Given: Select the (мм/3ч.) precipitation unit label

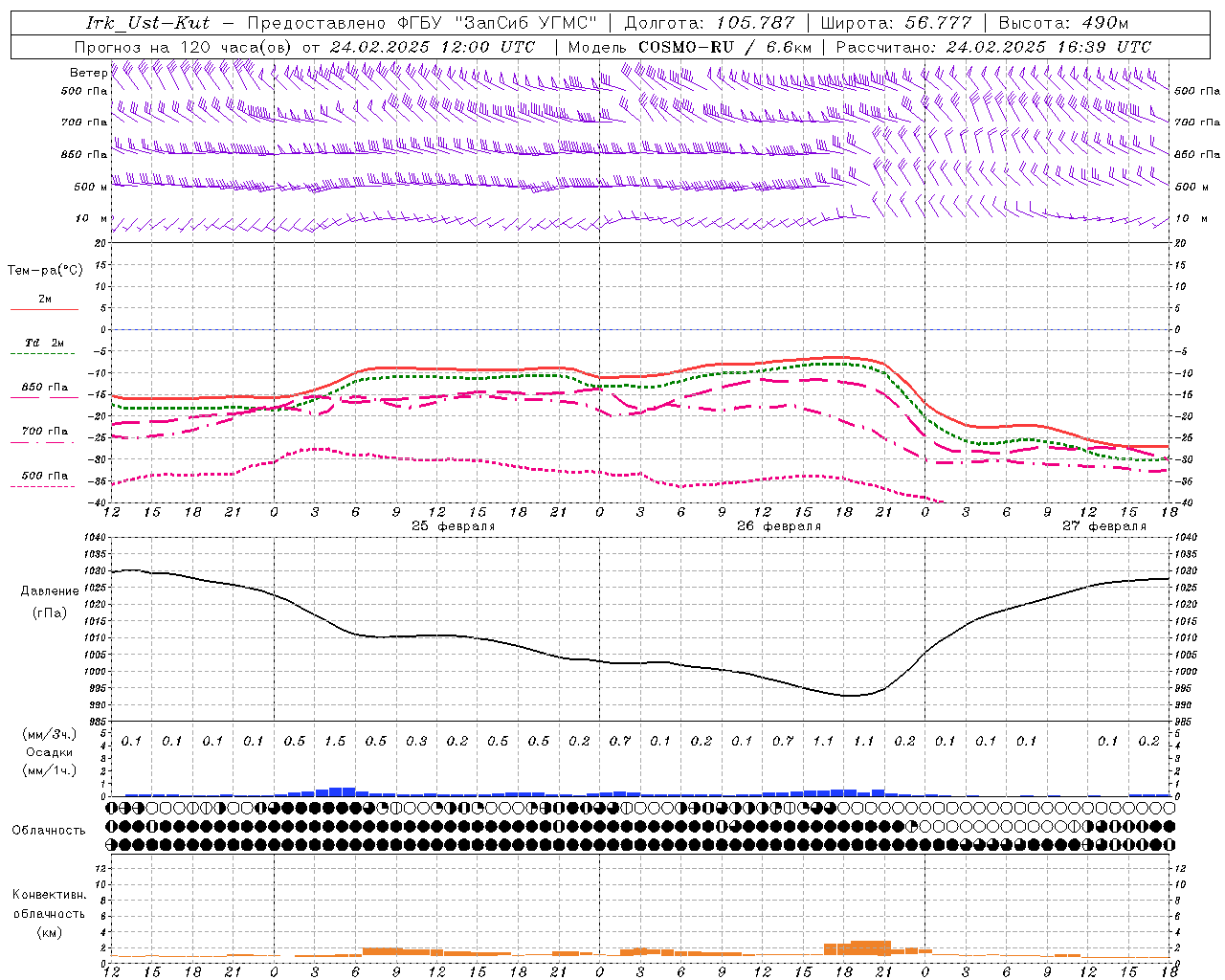Looking at the screenshot, I should (50, 734).
